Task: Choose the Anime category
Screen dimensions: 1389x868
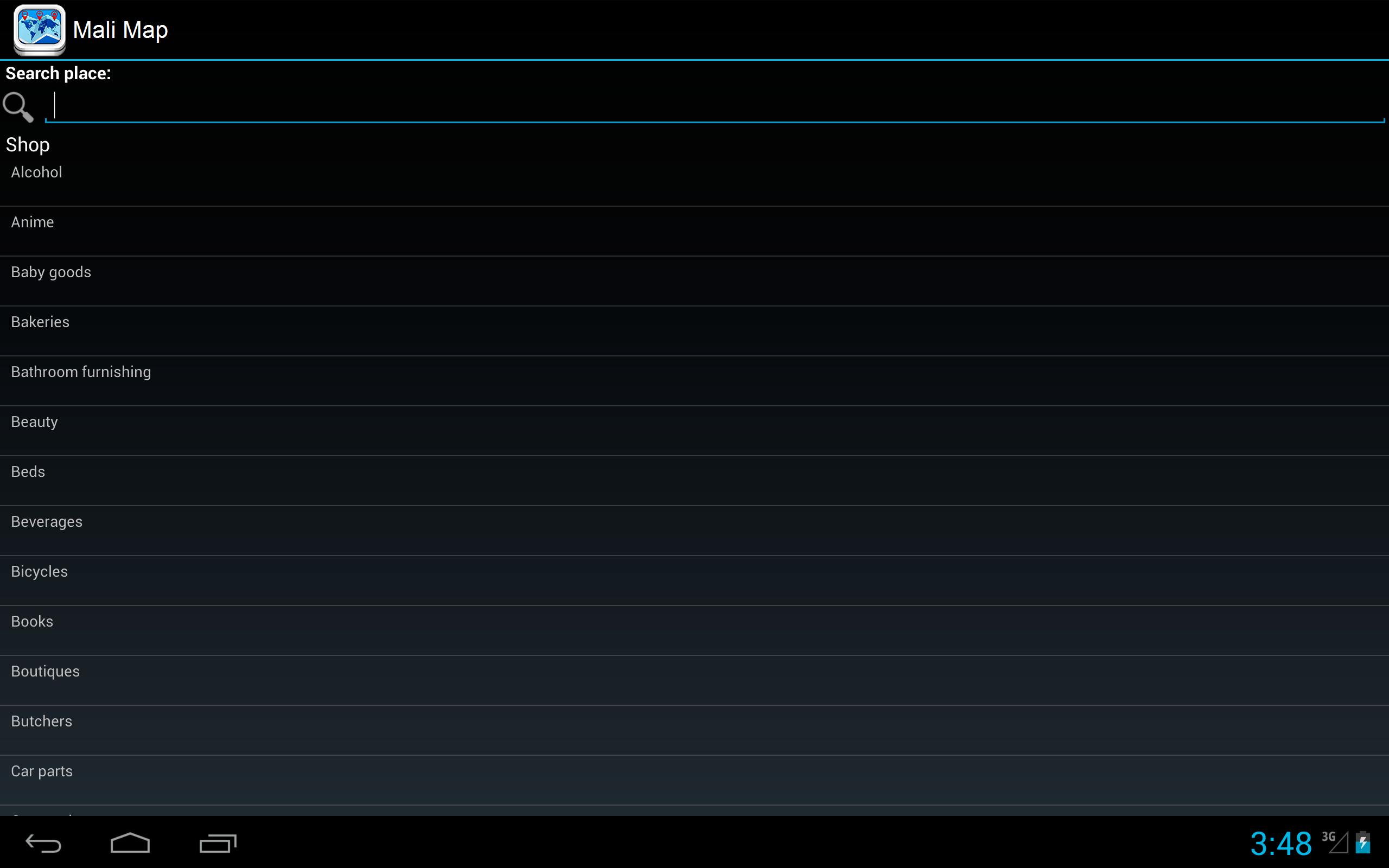Action: 694,231
